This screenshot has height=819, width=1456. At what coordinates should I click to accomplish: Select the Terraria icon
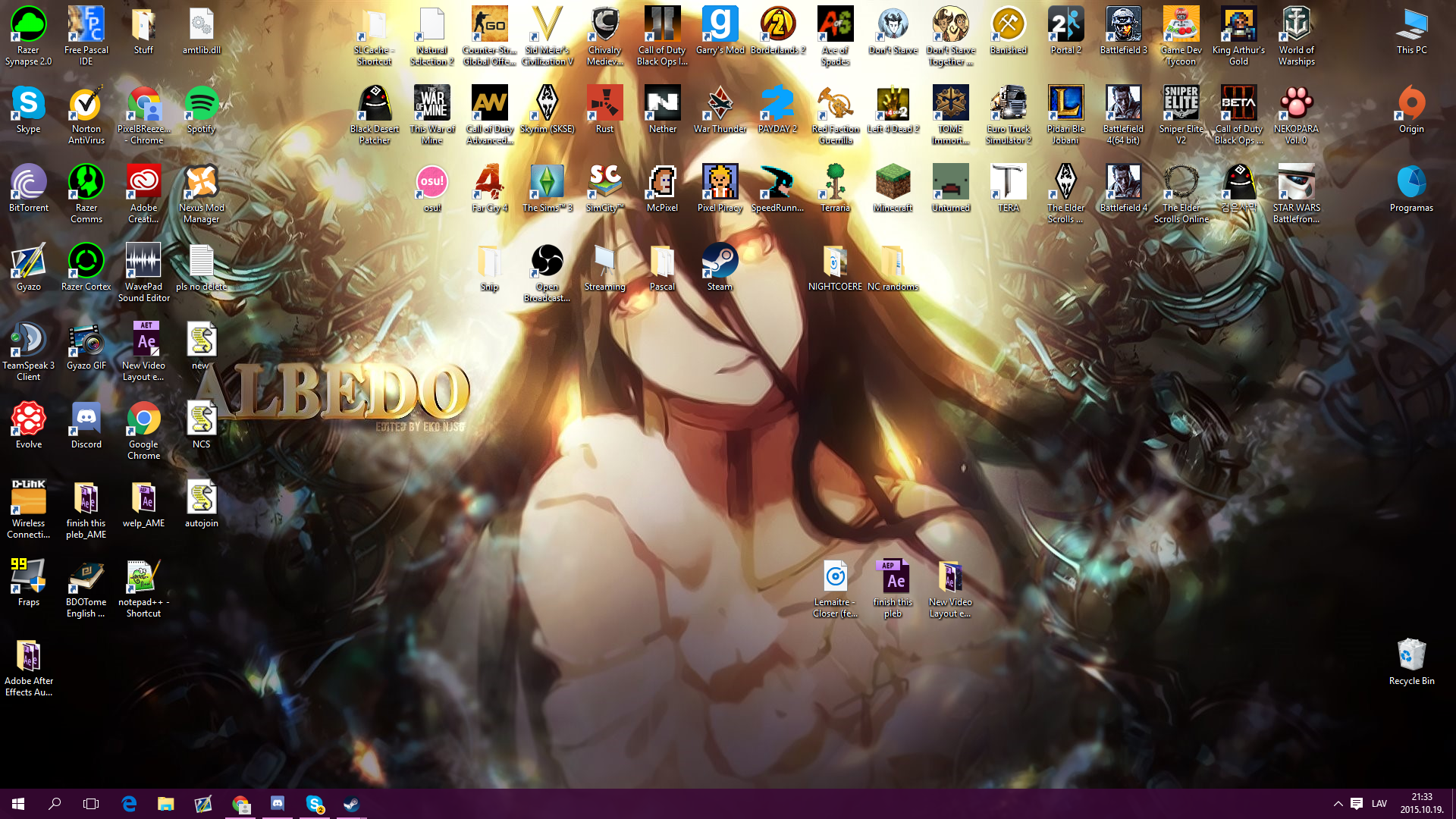[835, 188]
